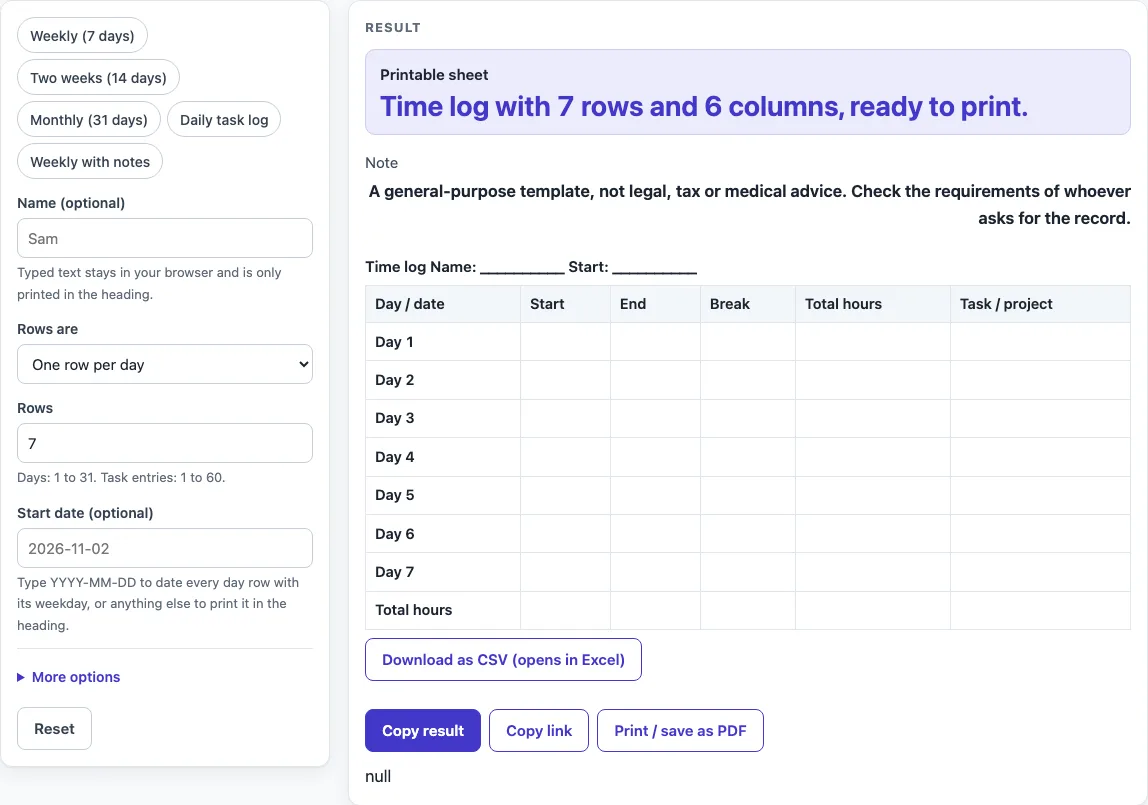This screenshot has height=805, width=1148.
Task: Open the Rows are dropdown
Action: [x=165, y=364]
